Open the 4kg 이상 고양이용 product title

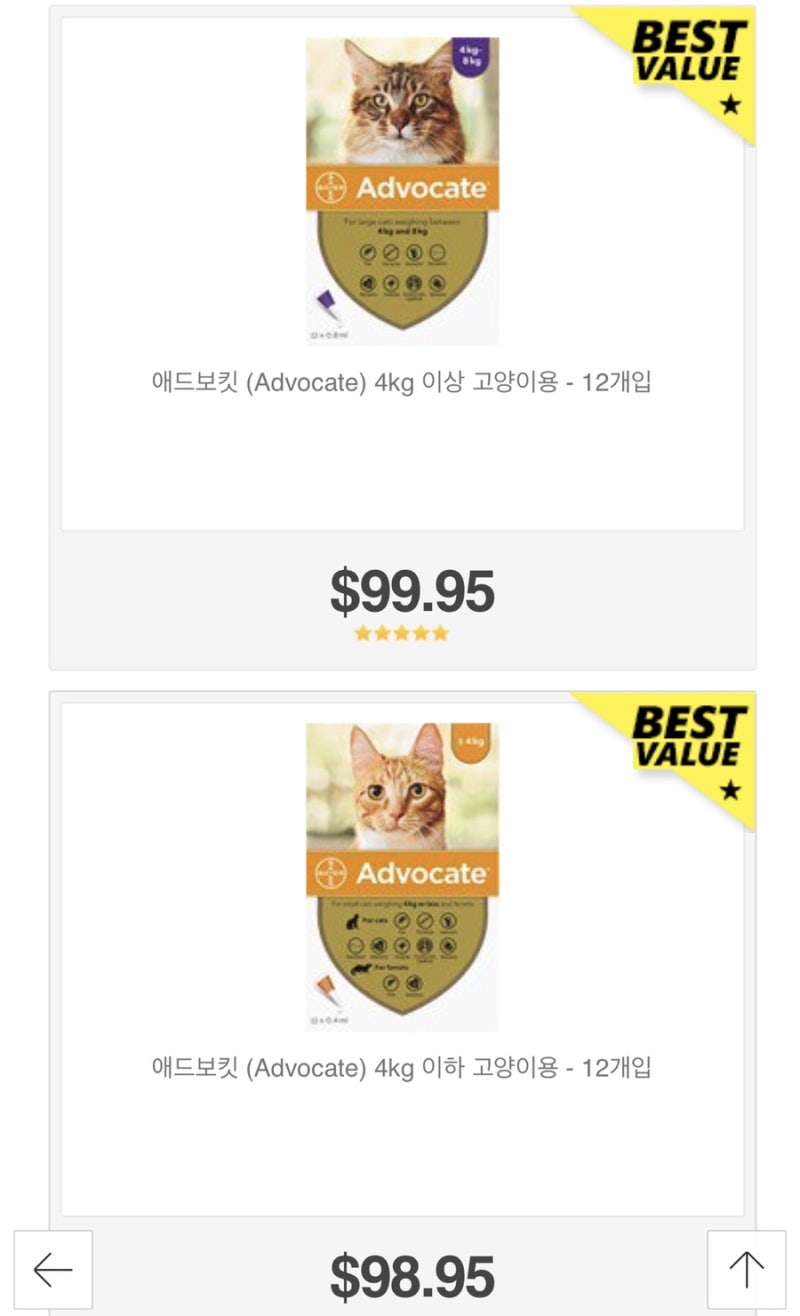coord(401,382)
